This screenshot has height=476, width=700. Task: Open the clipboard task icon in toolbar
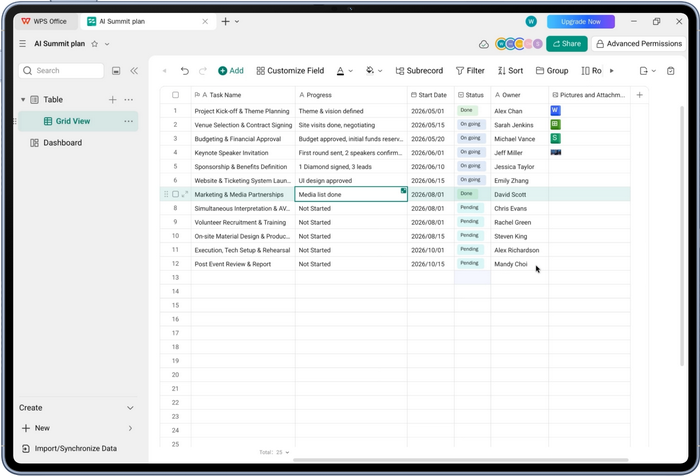click(x=671, y=71)
